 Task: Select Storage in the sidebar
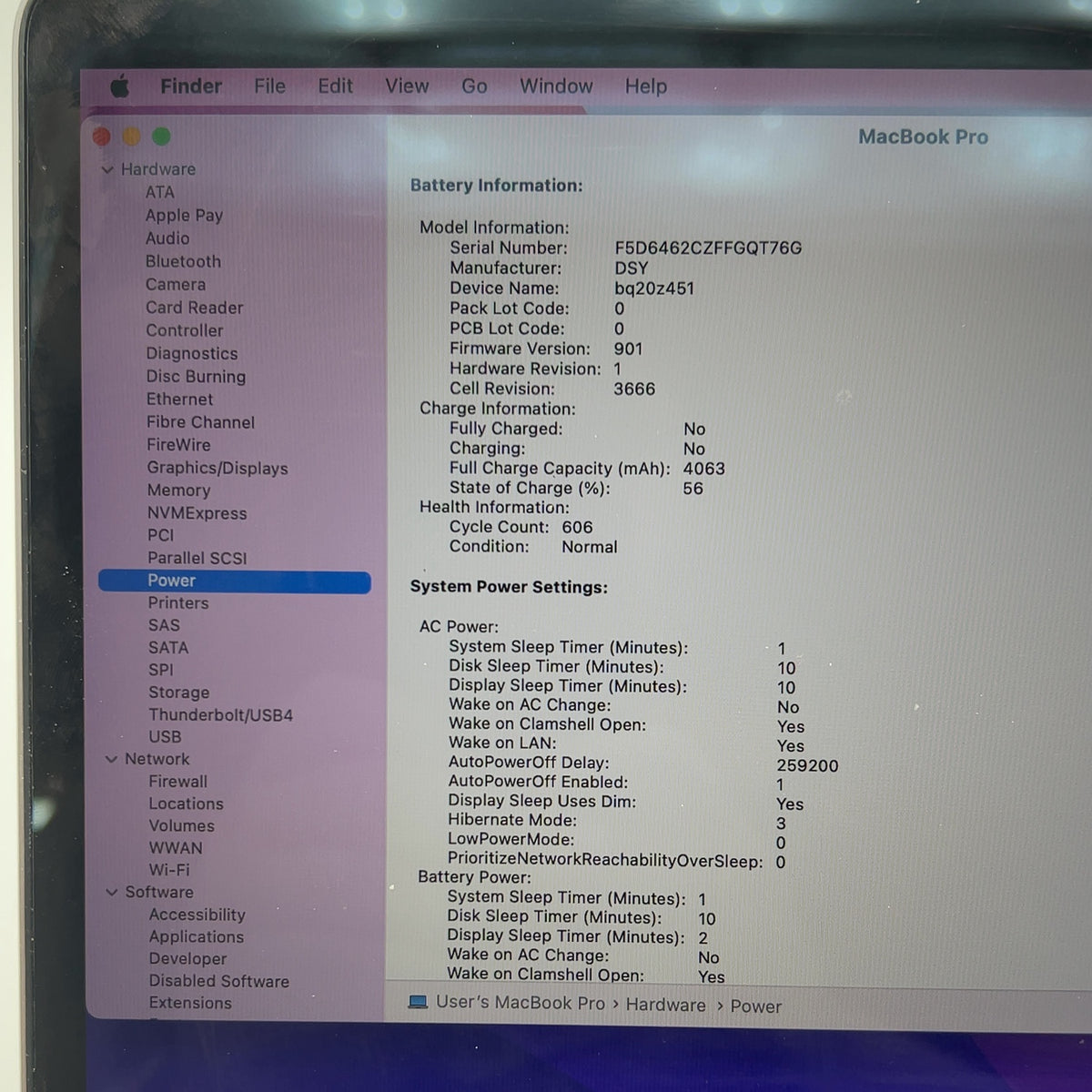[179, 693]
